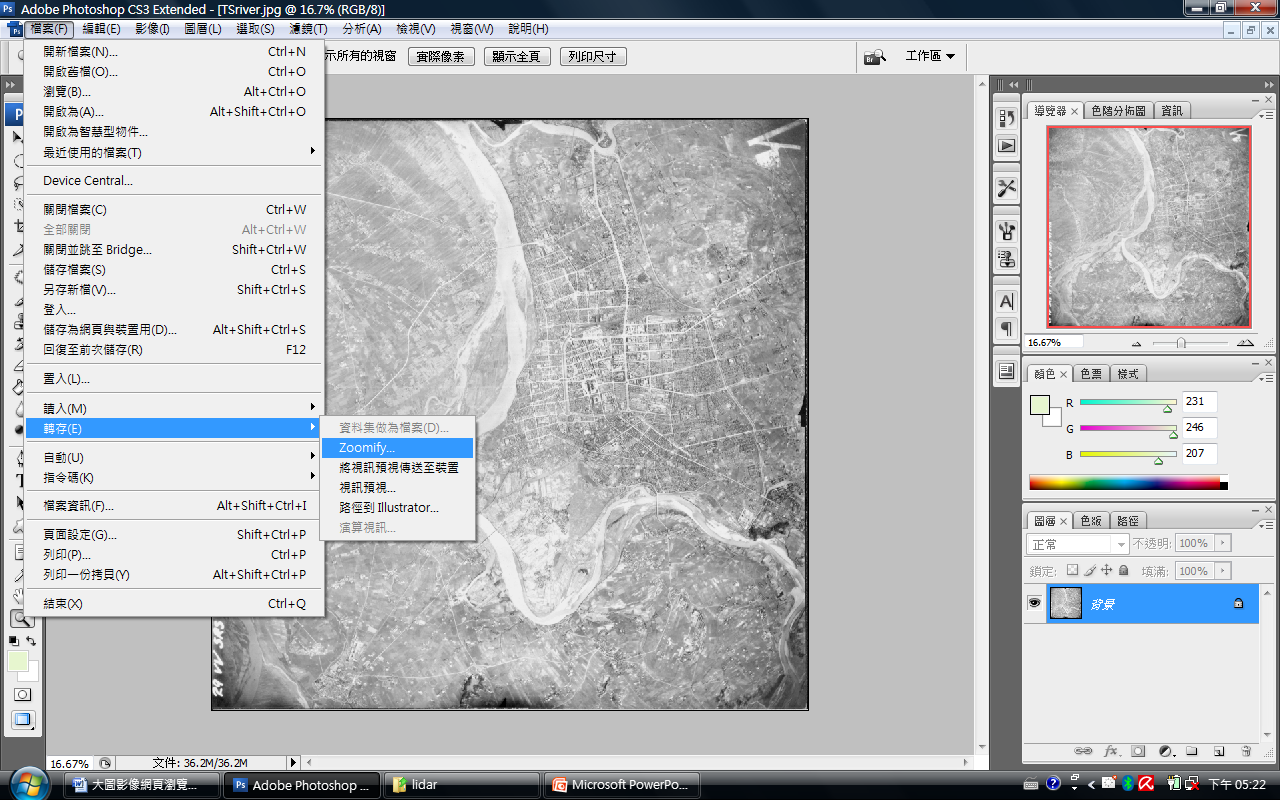Expand the opacity 不透明 arrow flyout
The height and width of the screenshot is (800, 1280).
(x=1222, y=543)
